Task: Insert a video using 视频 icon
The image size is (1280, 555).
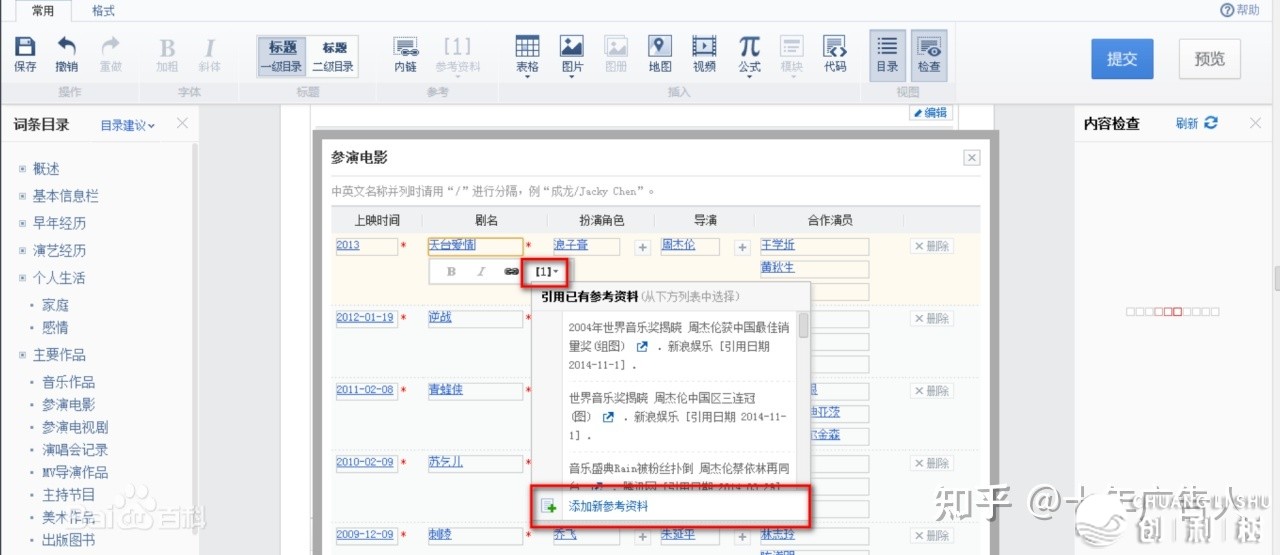Action: point(704,47)
